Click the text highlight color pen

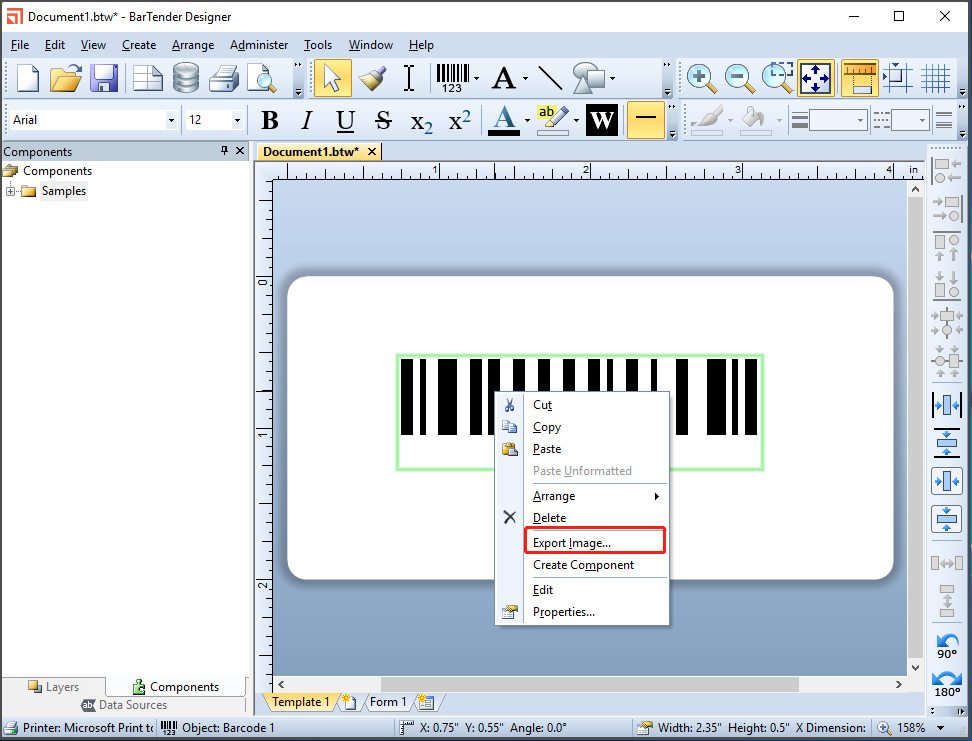tap(553, 120)
